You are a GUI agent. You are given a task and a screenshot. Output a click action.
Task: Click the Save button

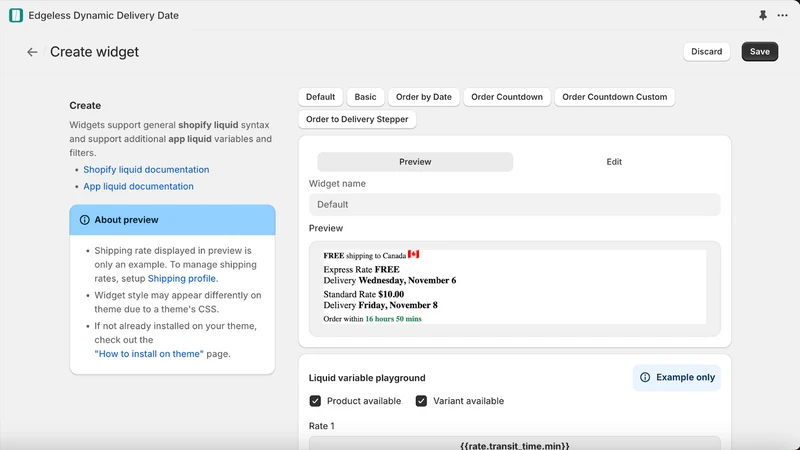tap(760, 52)
